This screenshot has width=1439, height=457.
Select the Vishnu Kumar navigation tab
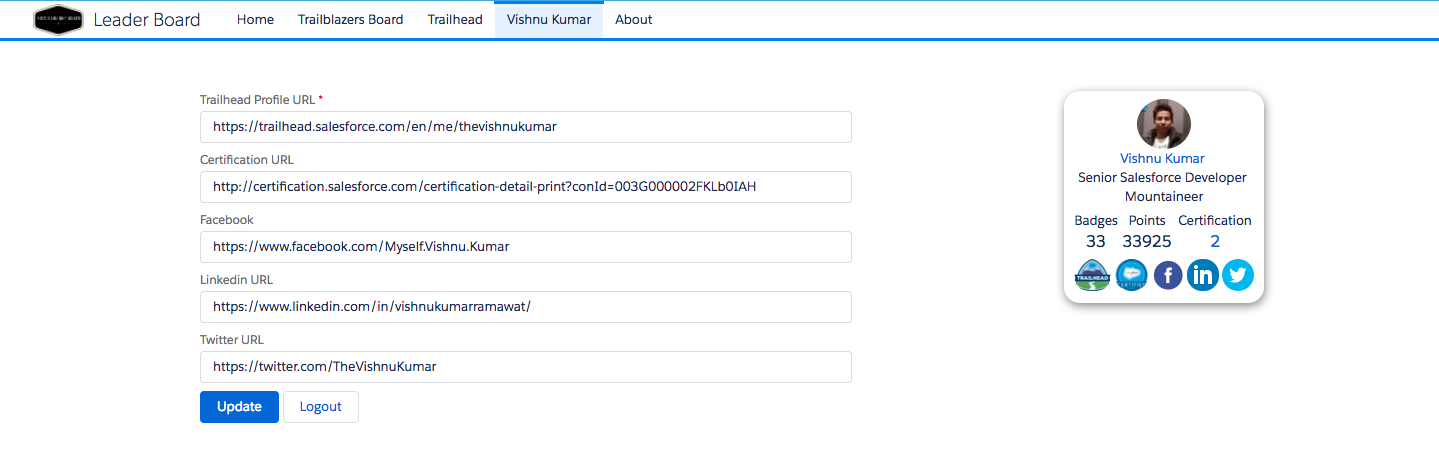click(x=548, y=20)
